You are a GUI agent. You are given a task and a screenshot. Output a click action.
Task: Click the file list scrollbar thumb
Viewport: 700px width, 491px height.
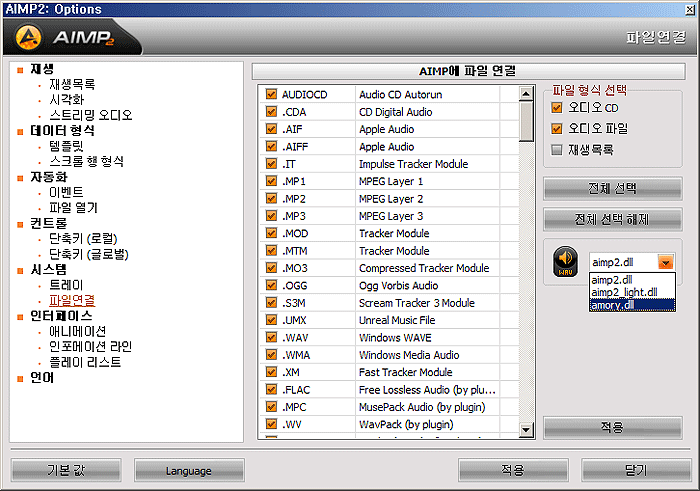coord(526,121)
